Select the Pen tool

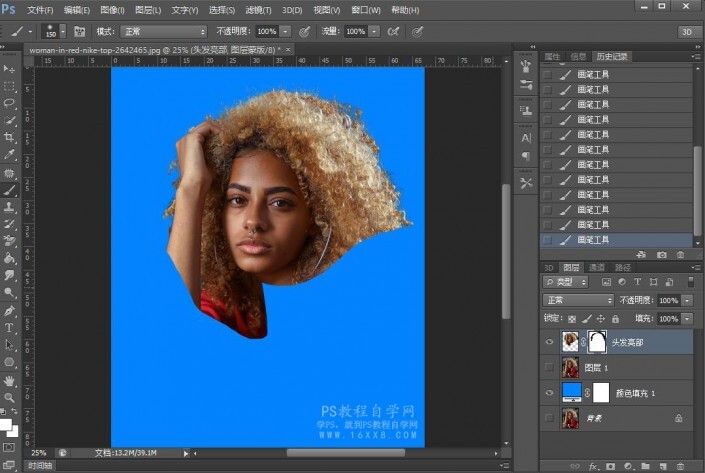[9, 310]
